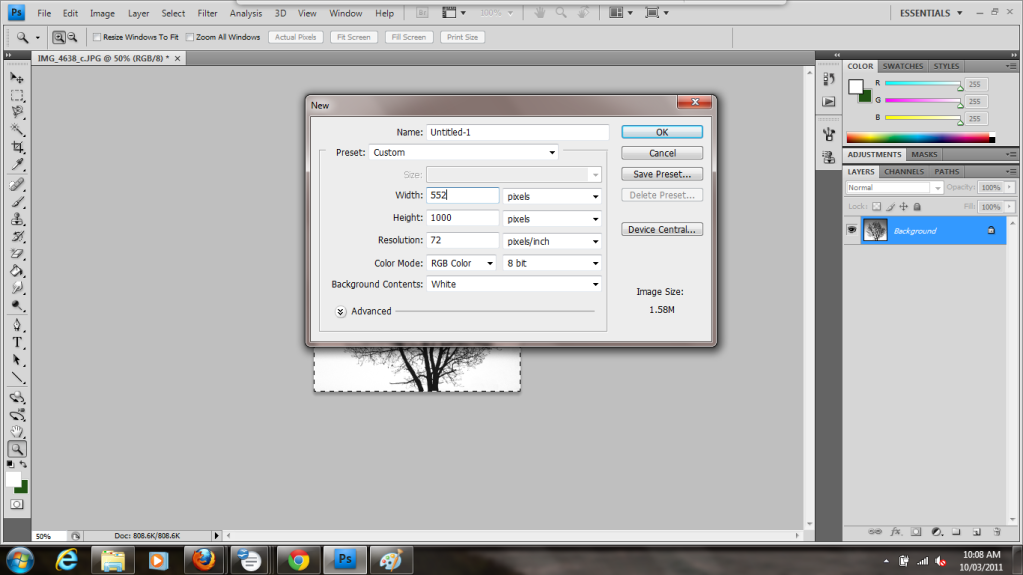Enable Zoom All Windows
Viewport: 1023px width, 575px height.
tap(190, 37)
